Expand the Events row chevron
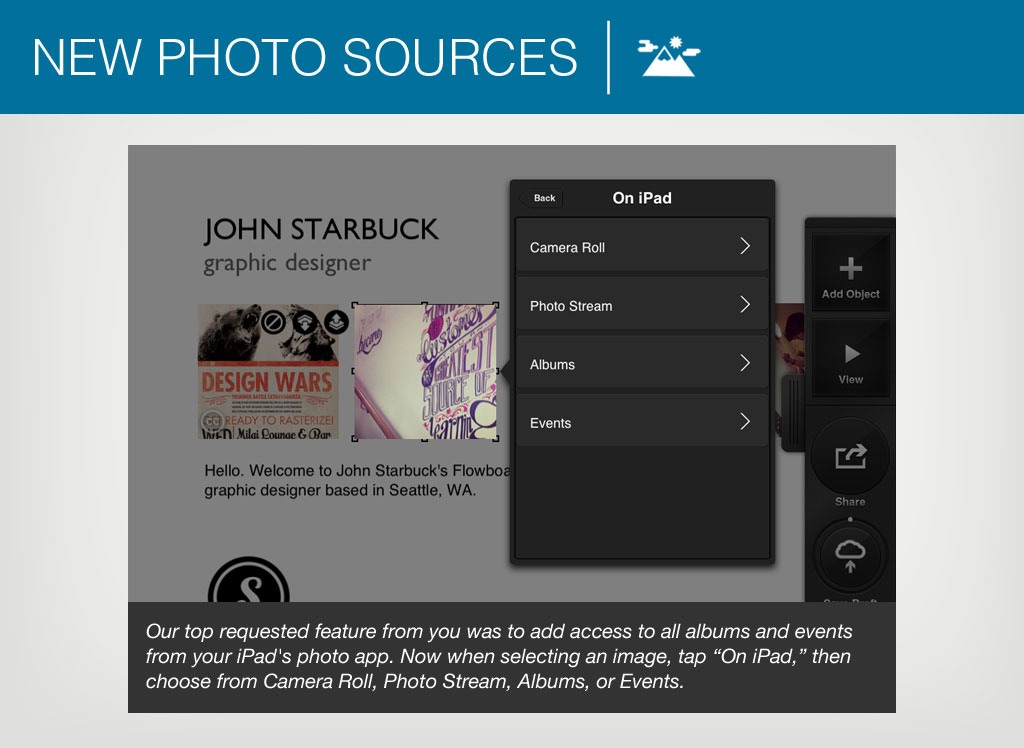The image size is (1024, 748). pyautogui.click(x=744, y=422)
